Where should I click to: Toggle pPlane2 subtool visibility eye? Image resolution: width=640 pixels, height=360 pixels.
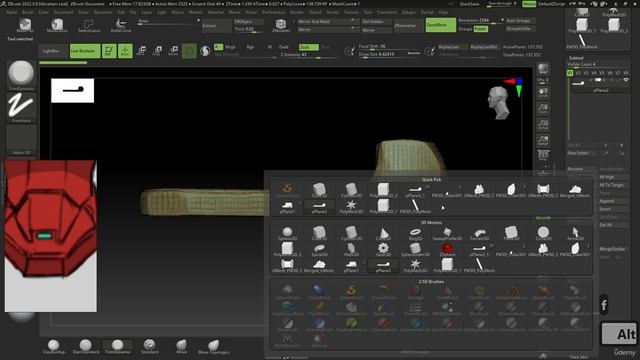626,80
